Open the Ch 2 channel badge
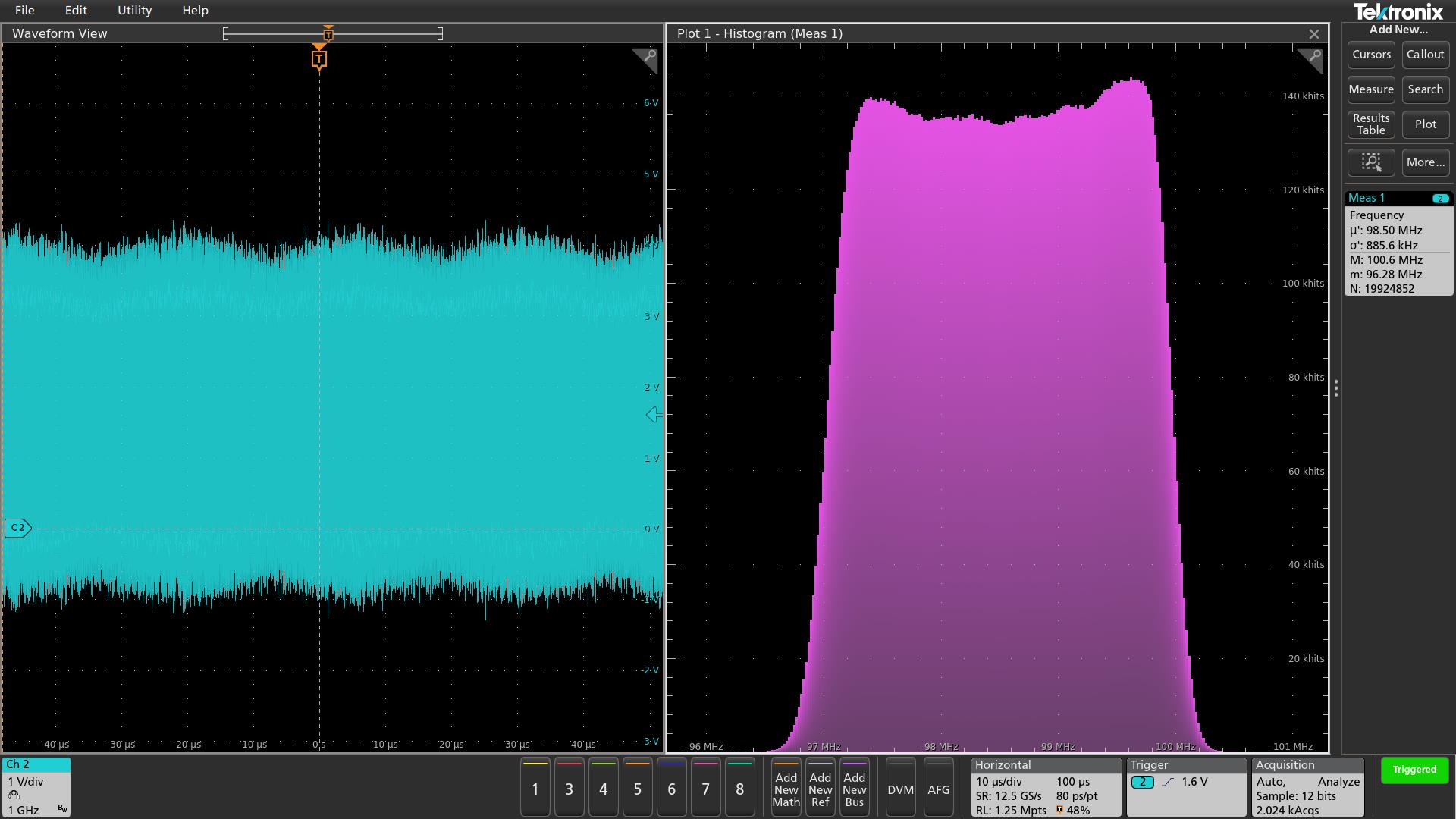Viewport: 1456px width, 819px height. 36,786
